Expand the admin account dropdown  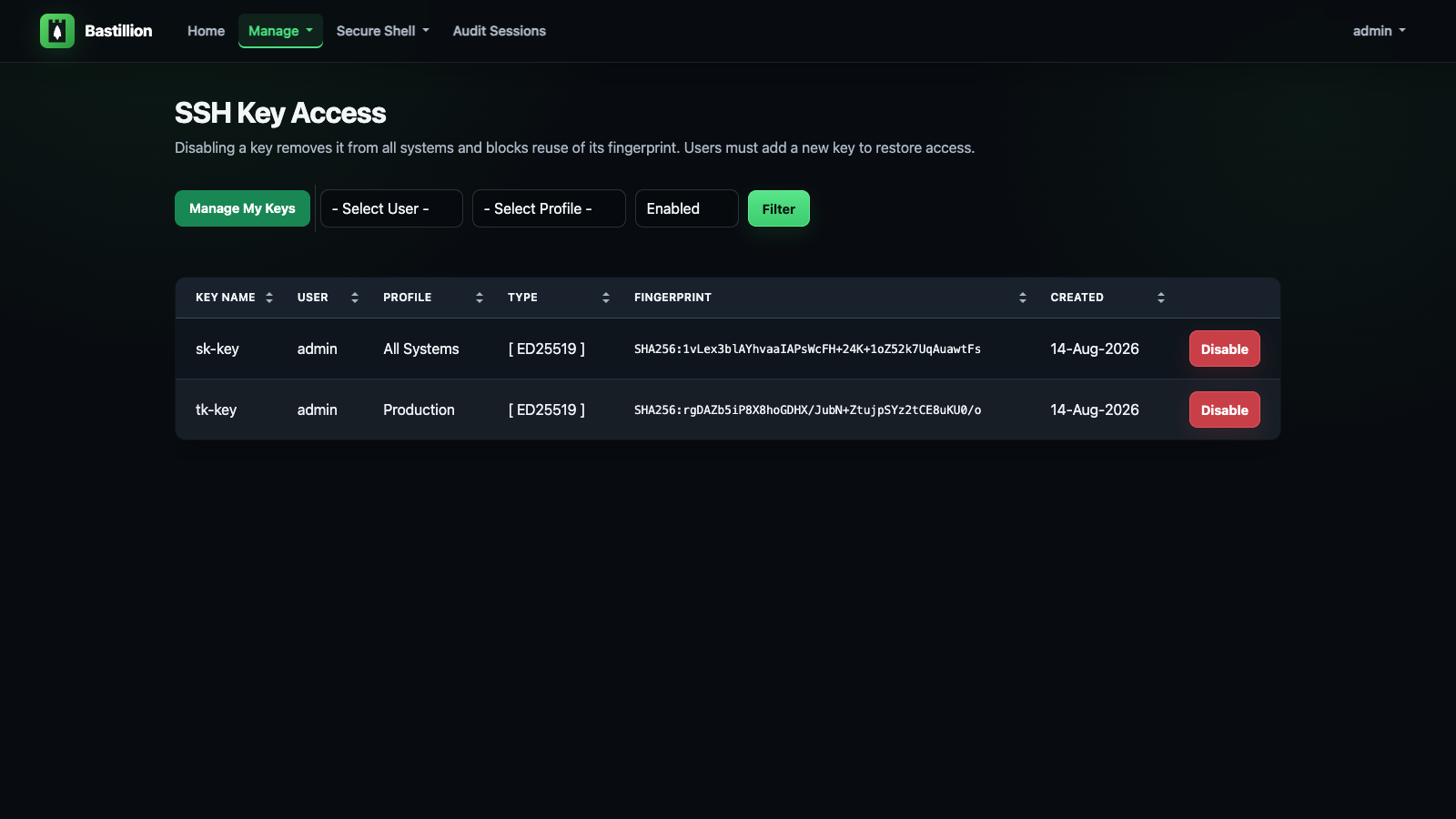pos(1379,31)
